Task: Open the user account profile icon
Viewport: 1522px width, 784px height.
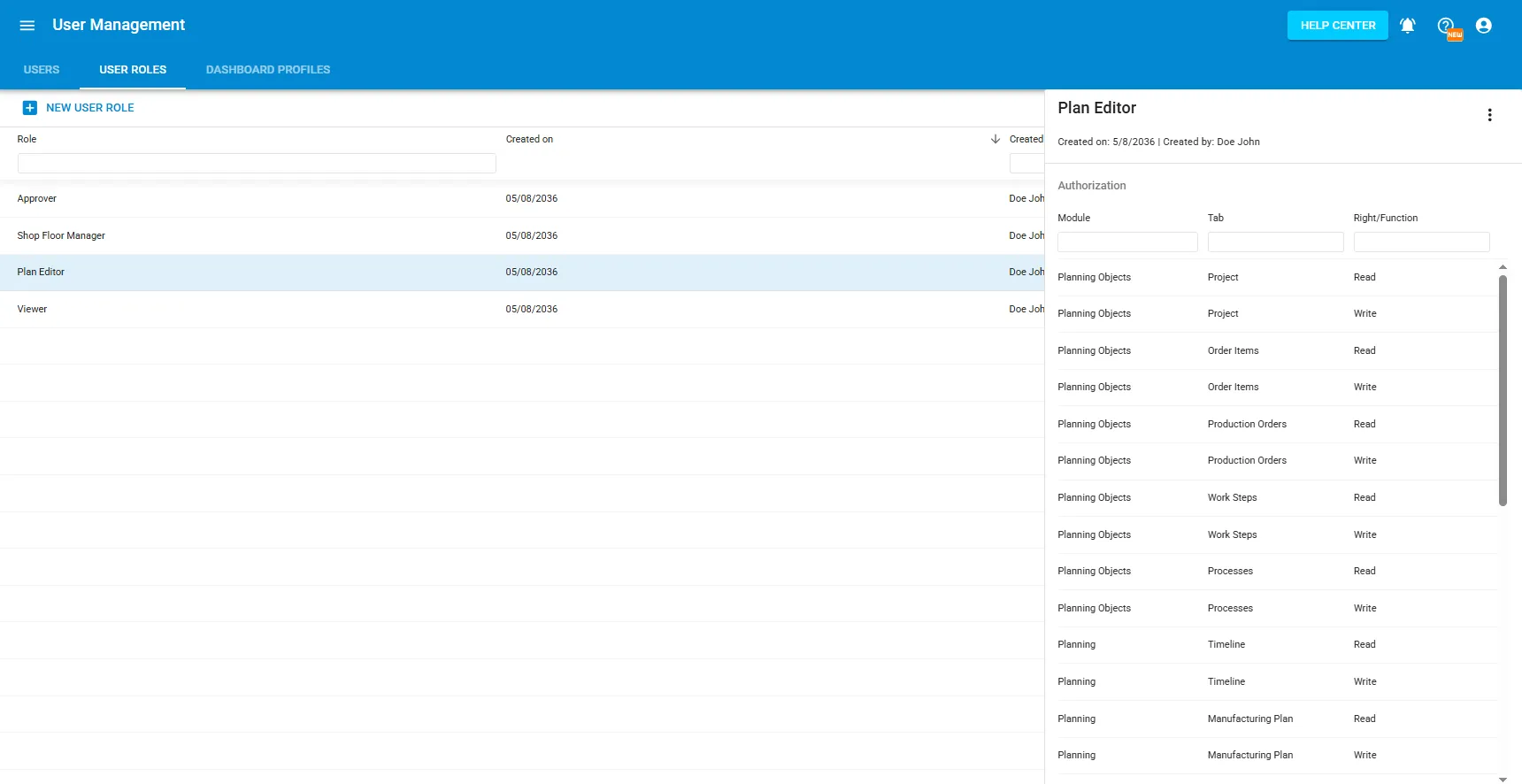Action: point(1484,26)
